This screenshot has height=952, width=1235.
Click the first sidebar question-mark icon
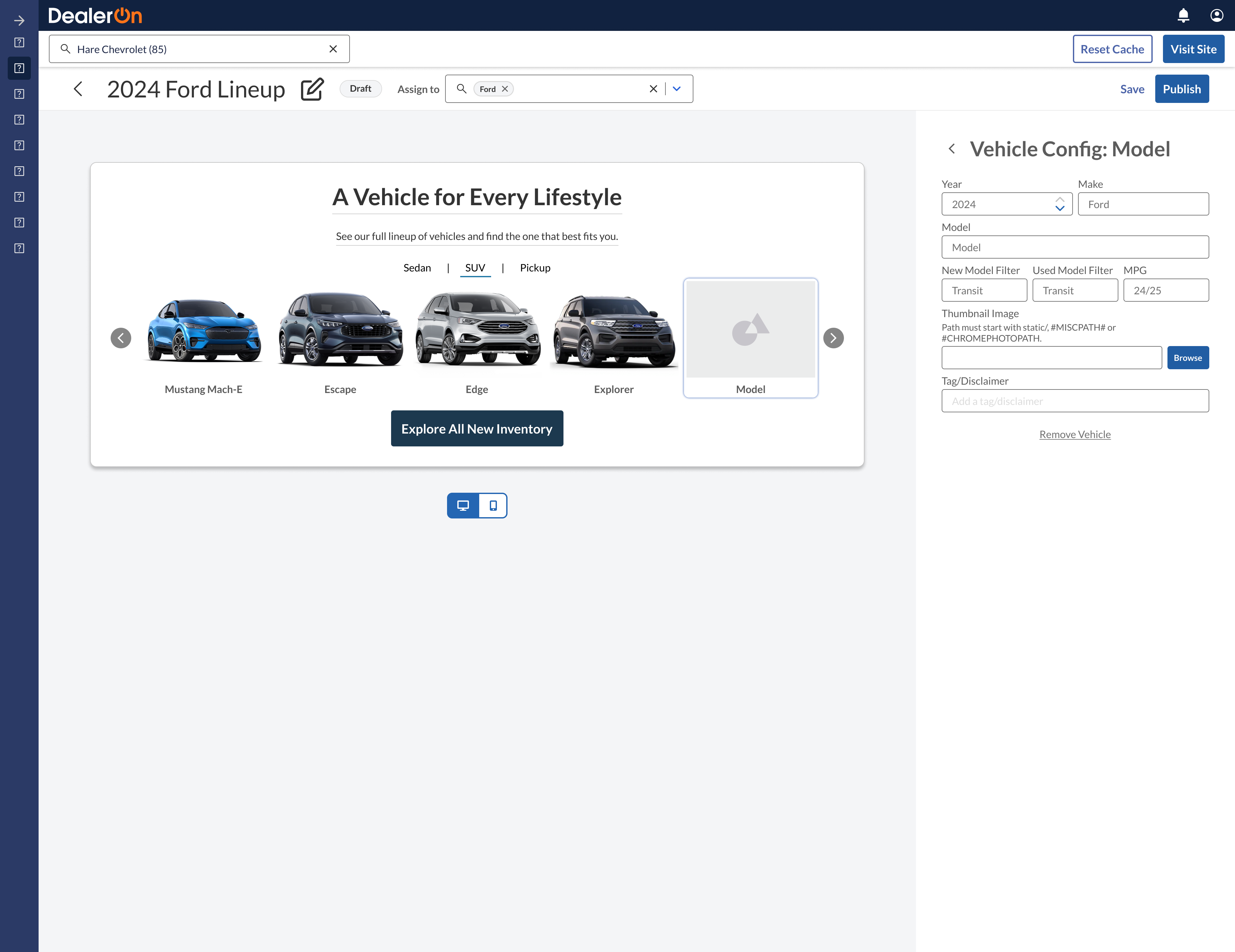[x=19, y=42]
